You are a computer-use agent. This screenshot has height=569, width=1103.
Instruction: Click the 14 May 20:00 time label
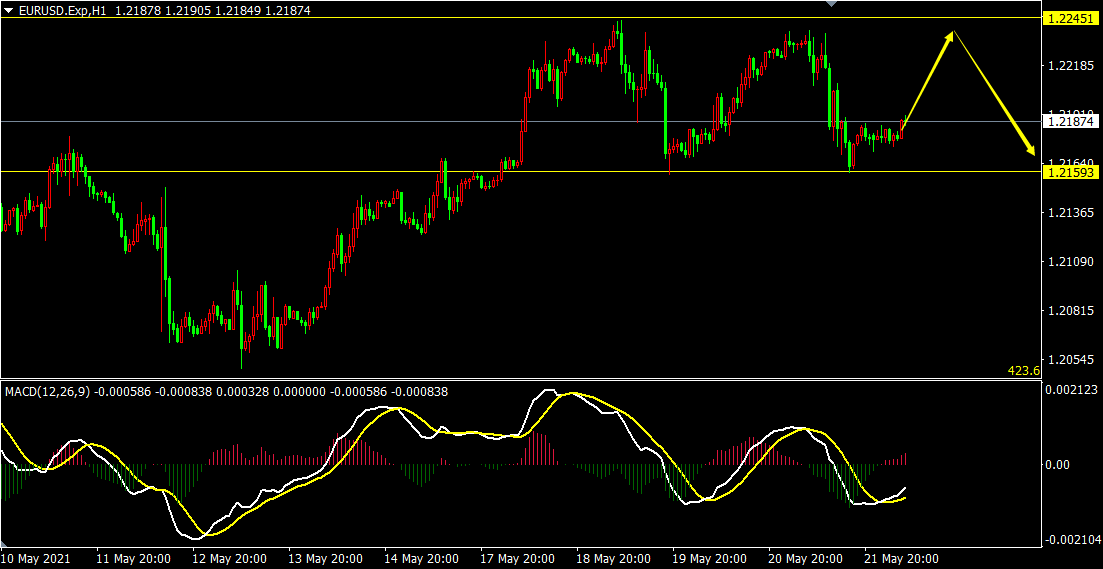pos(421,559)
